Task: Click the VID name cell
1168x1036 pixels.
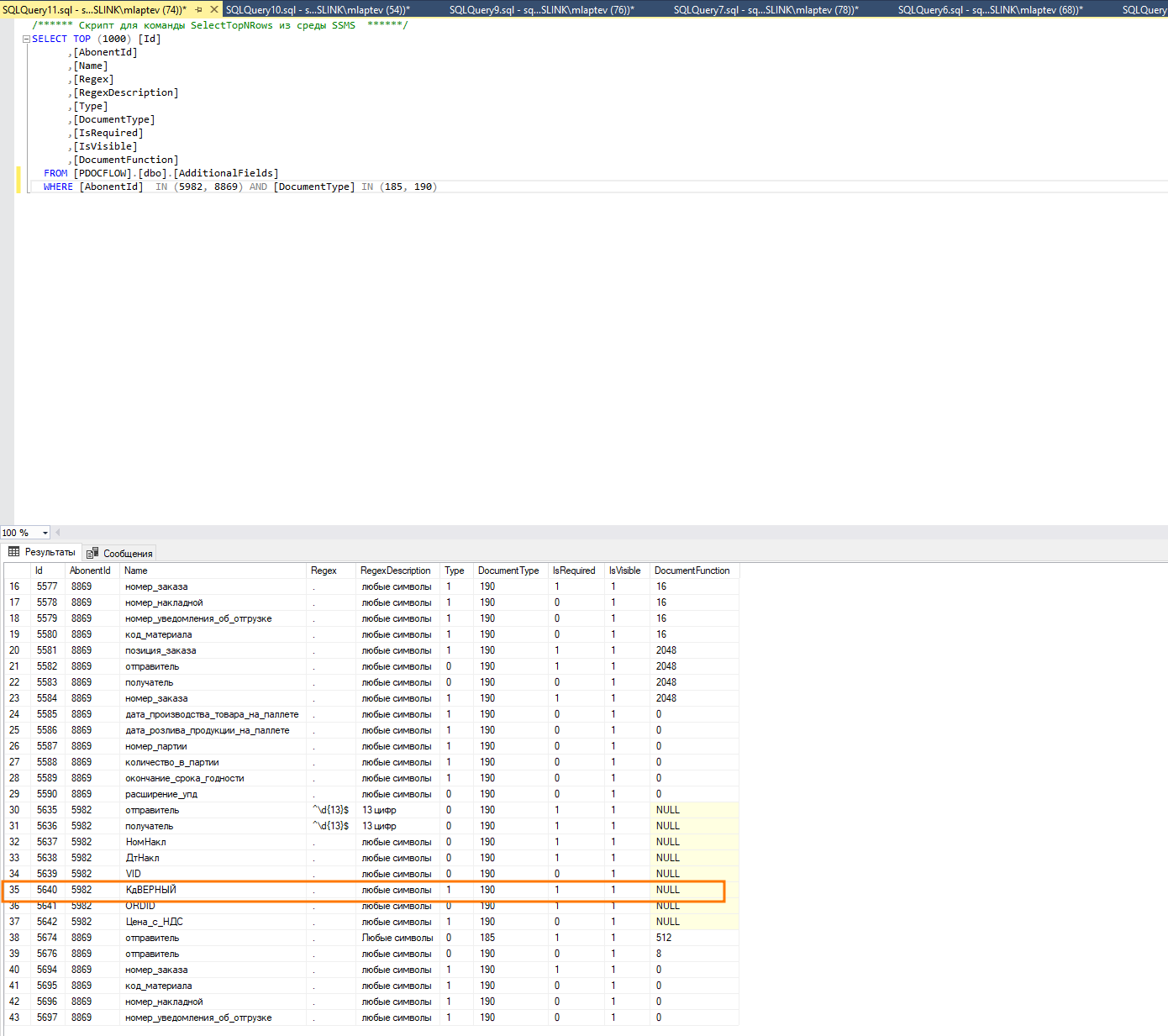Action: pos(214,874)
